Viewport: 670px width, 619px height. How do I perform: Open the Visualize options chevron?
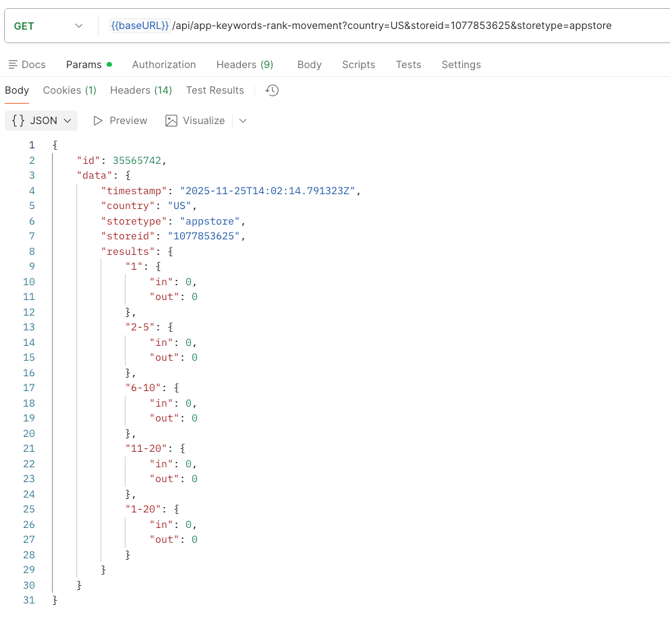[243, 121]
